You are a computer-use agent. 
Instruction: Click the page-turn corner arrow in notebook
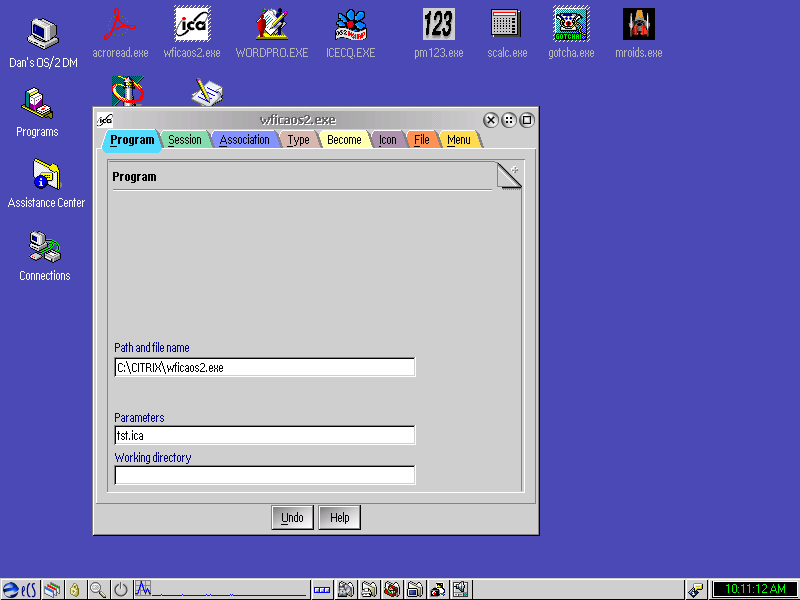pos(509,176)
